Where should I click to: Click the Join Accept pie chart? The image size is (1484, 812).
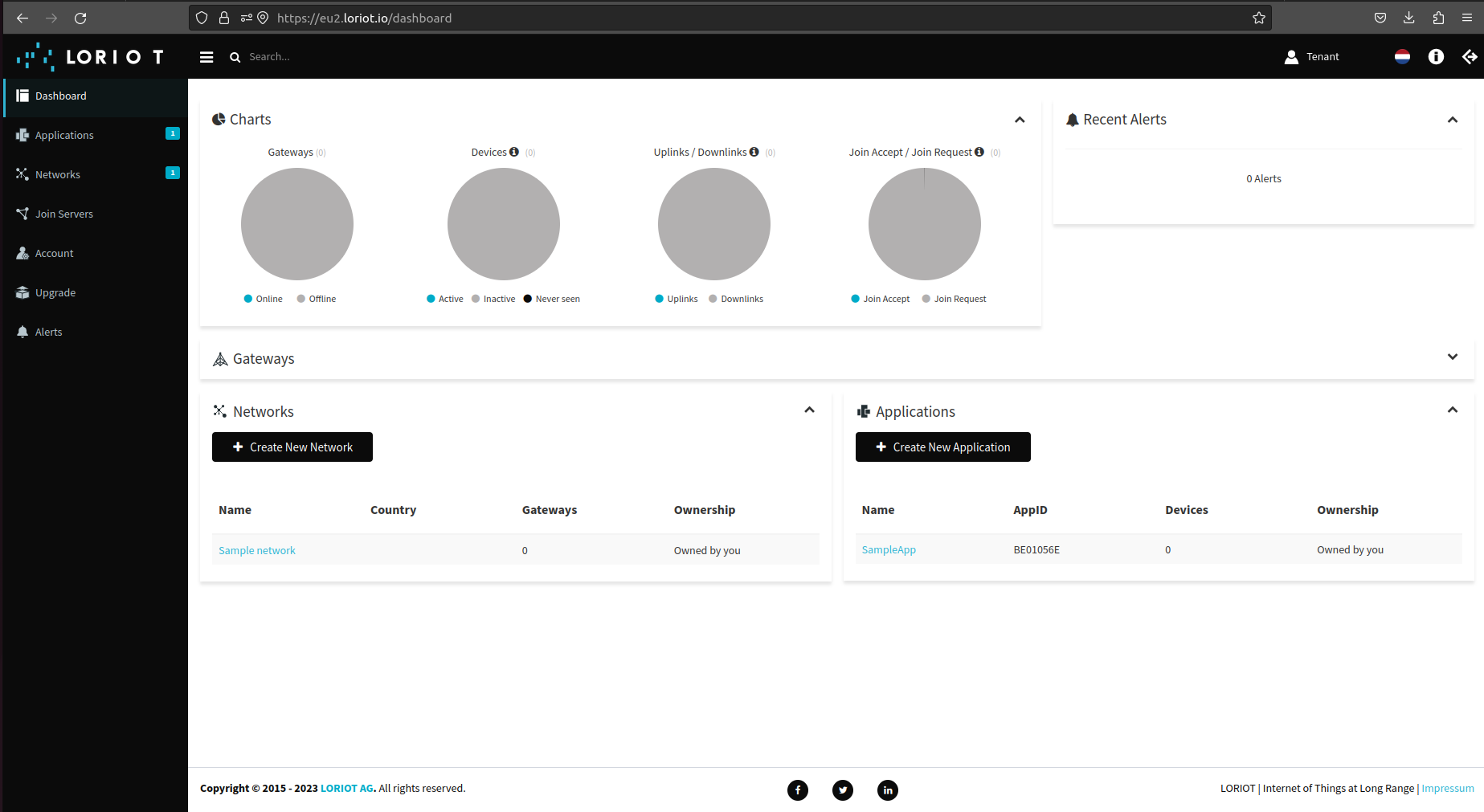pos(924,224)
